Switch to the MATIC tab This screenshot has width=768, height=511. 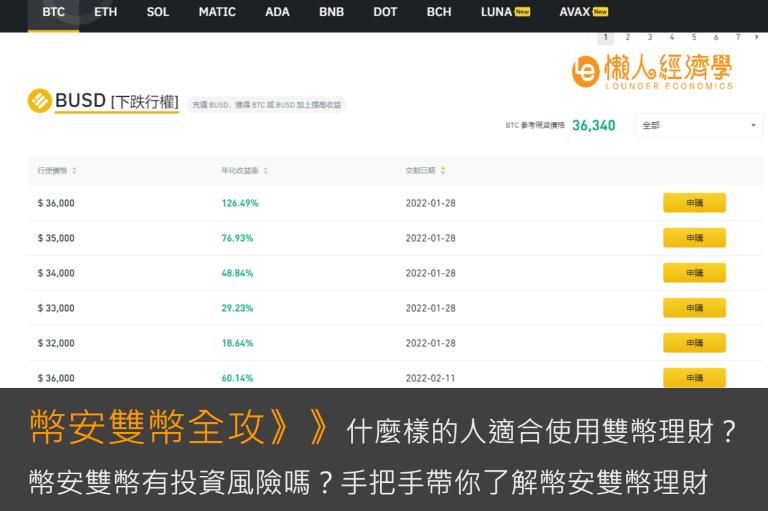(x=217, y=12)
